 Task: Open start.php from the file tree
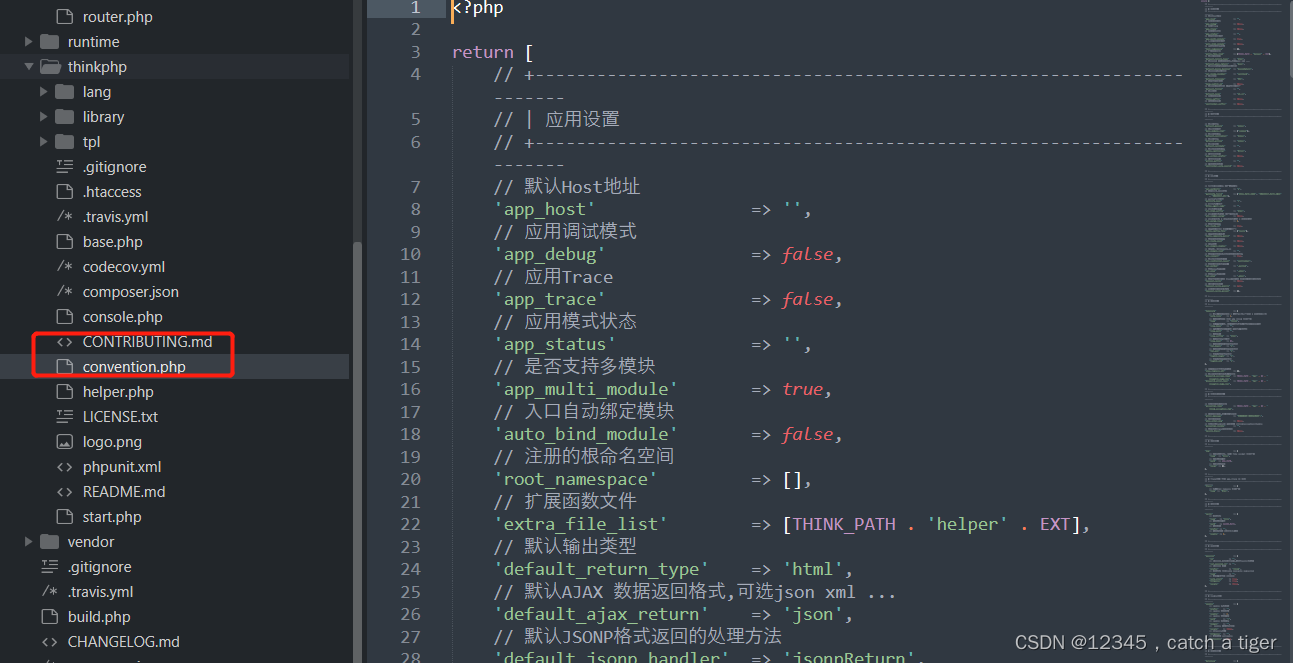pyautogui.click(x=112, y=517)
